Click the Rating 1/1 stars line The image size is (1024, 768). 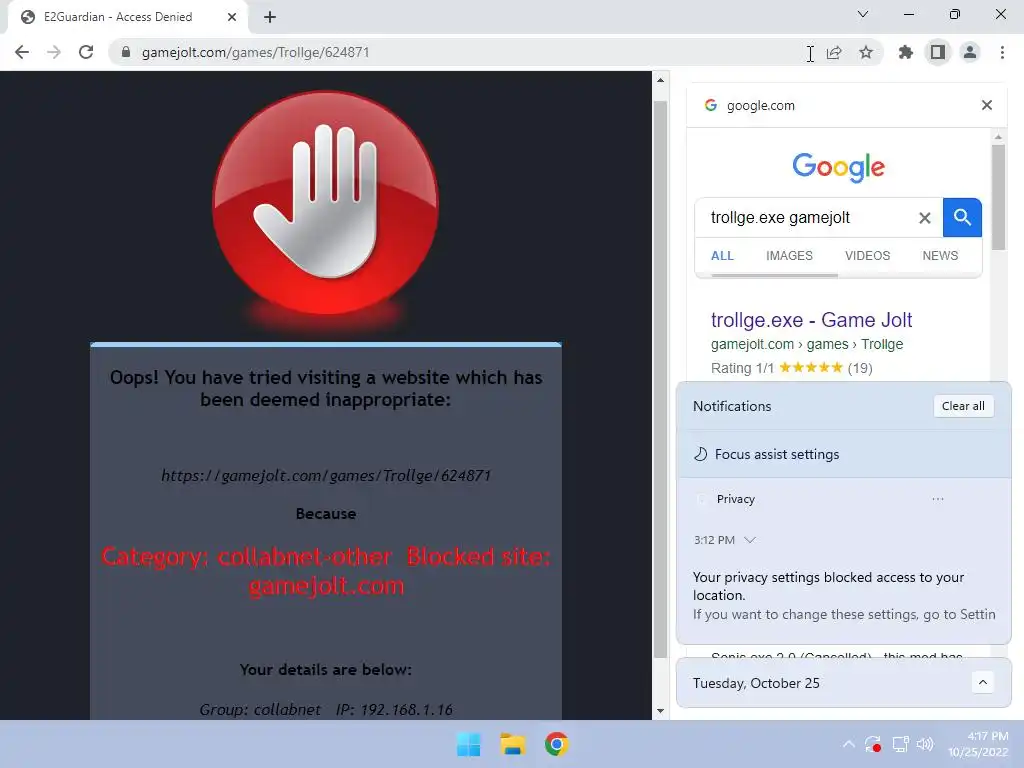[x=792, y=368]
